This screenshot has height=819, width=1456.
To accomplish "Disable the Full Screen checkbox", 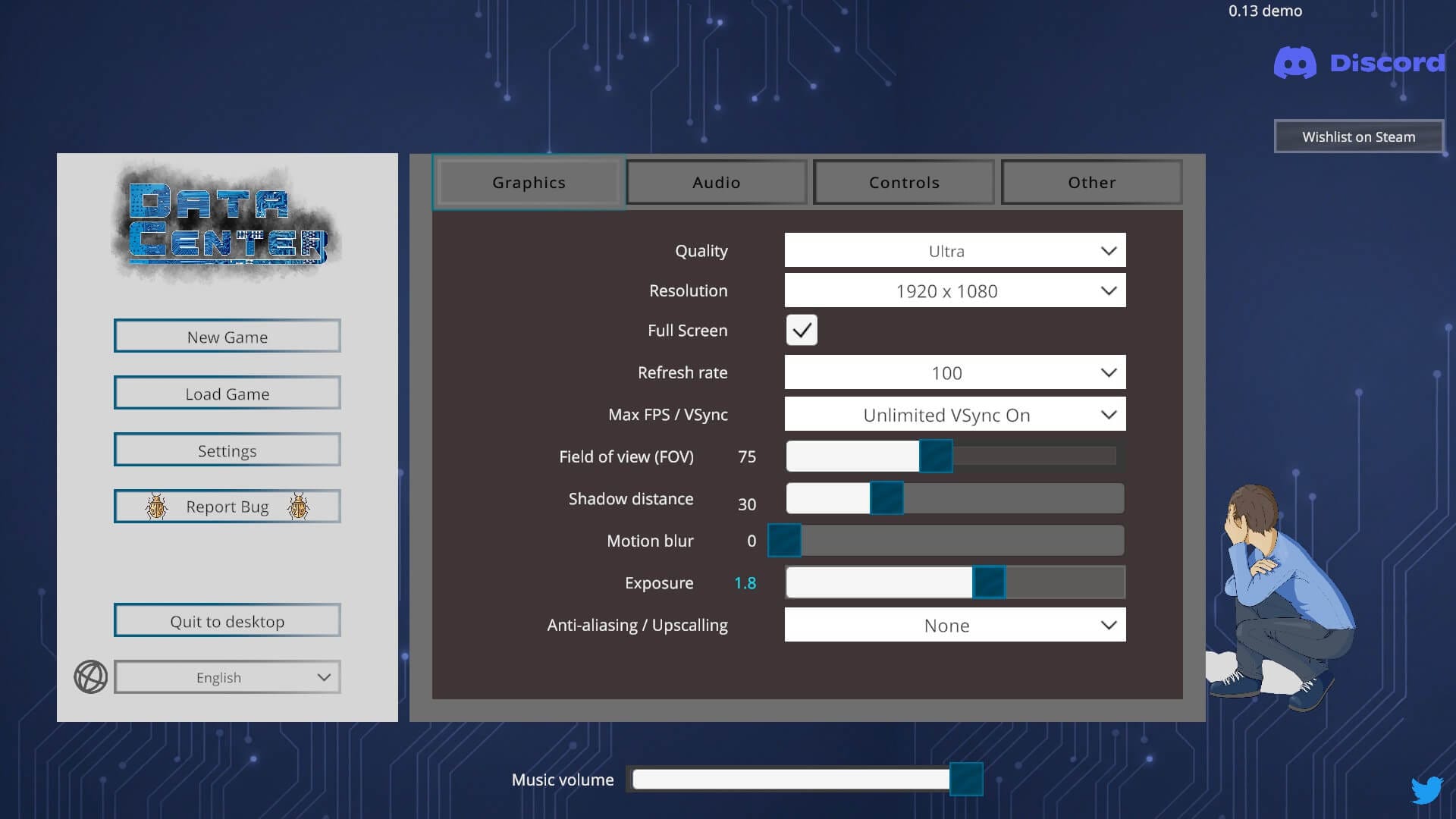I will (x=802, y=331).
